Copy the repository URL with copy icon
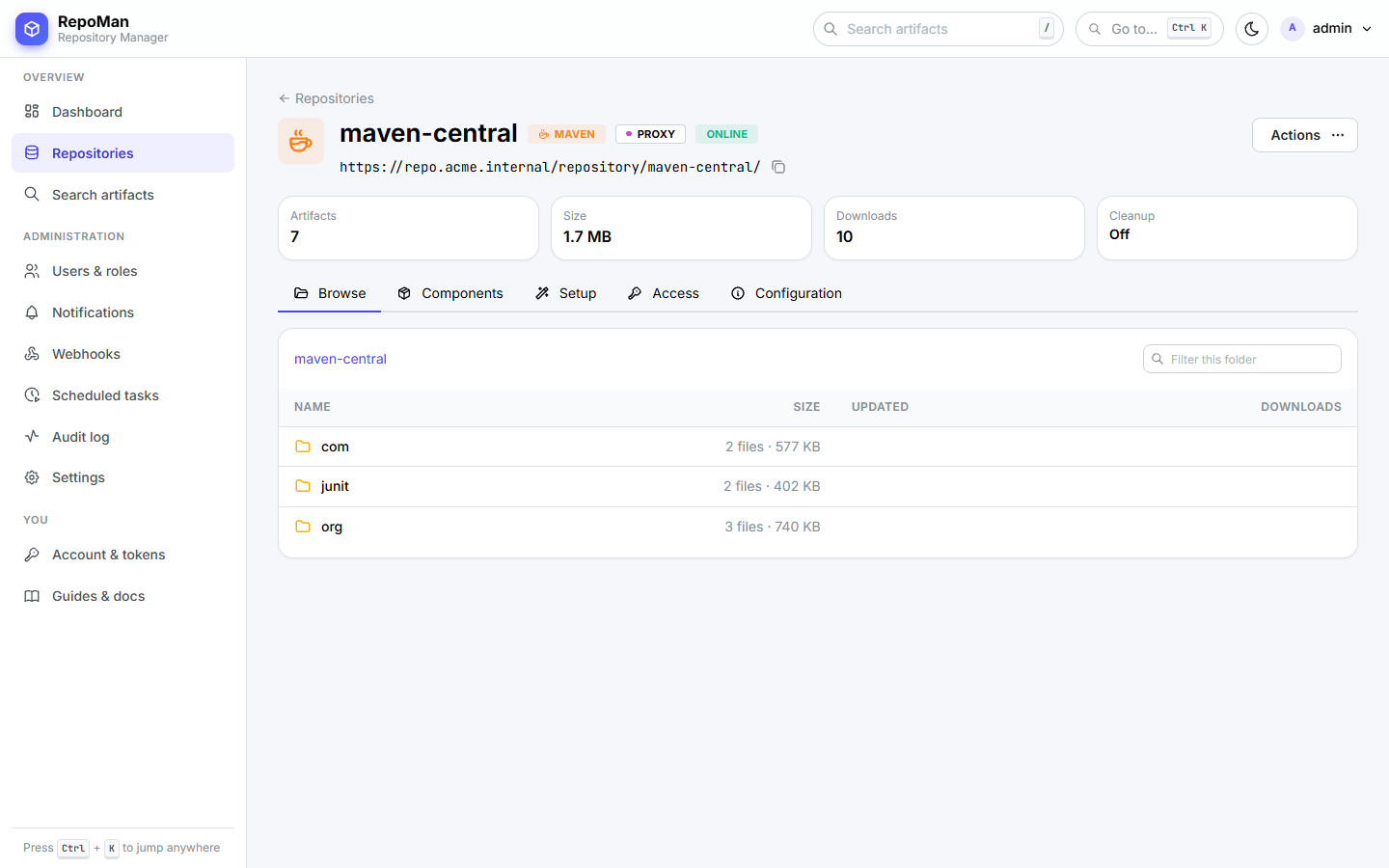This screenshot has width=1389, height=868. pos(778,167)
